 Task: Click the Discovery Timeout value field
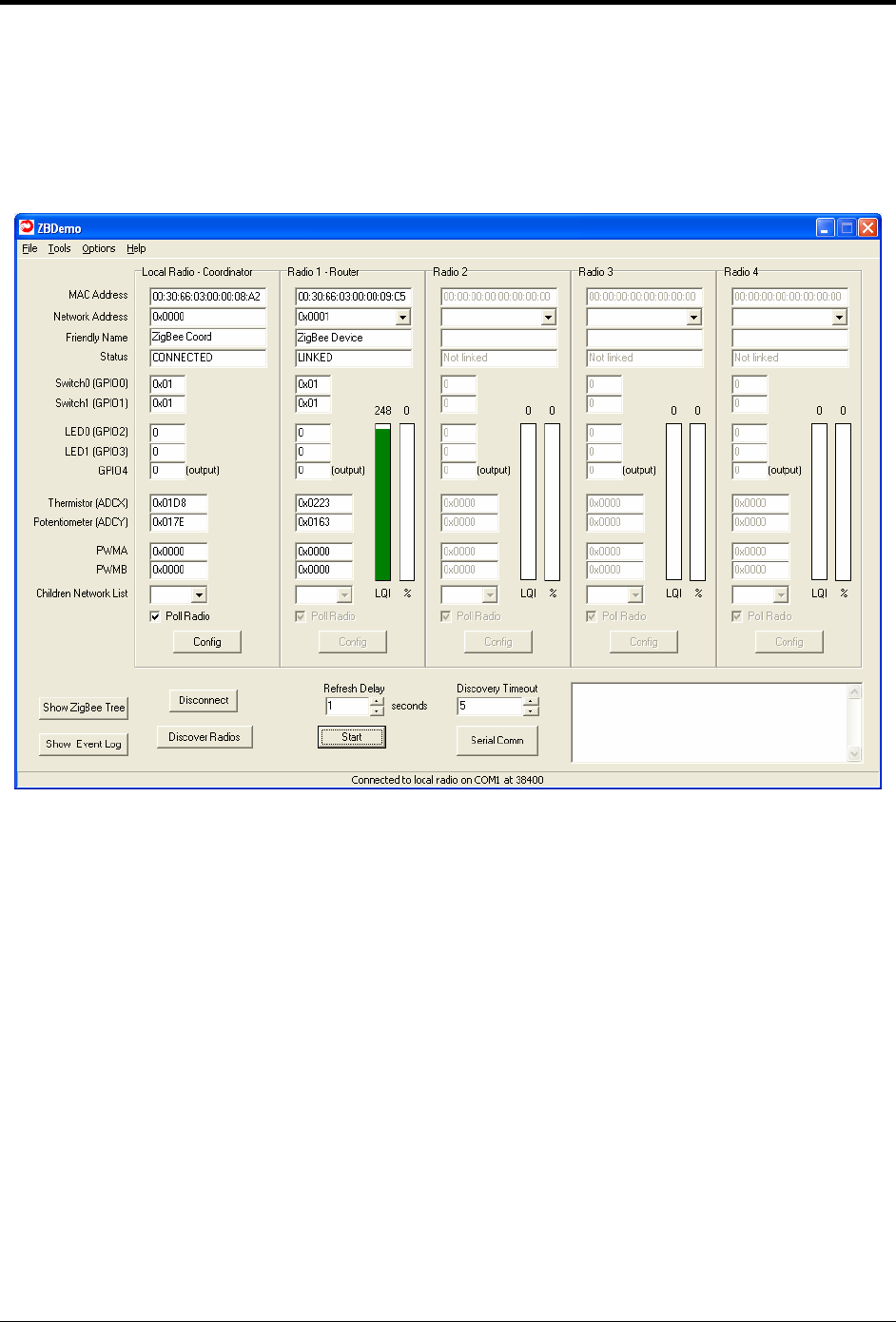pyautogui.click(x=491, y=707)
